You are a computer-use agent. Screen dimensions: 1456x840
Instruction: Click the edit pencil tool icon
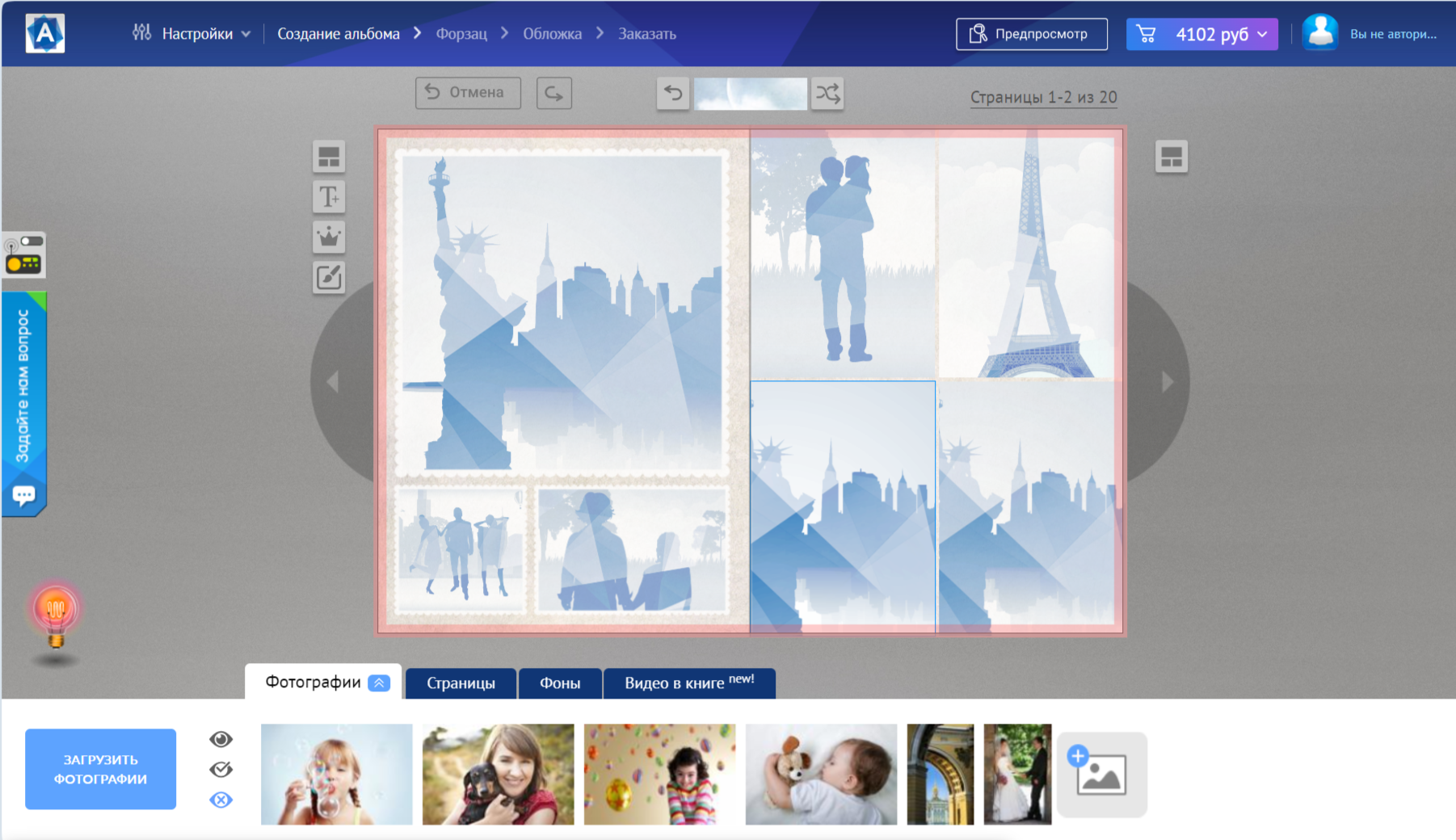coord(329,278)
